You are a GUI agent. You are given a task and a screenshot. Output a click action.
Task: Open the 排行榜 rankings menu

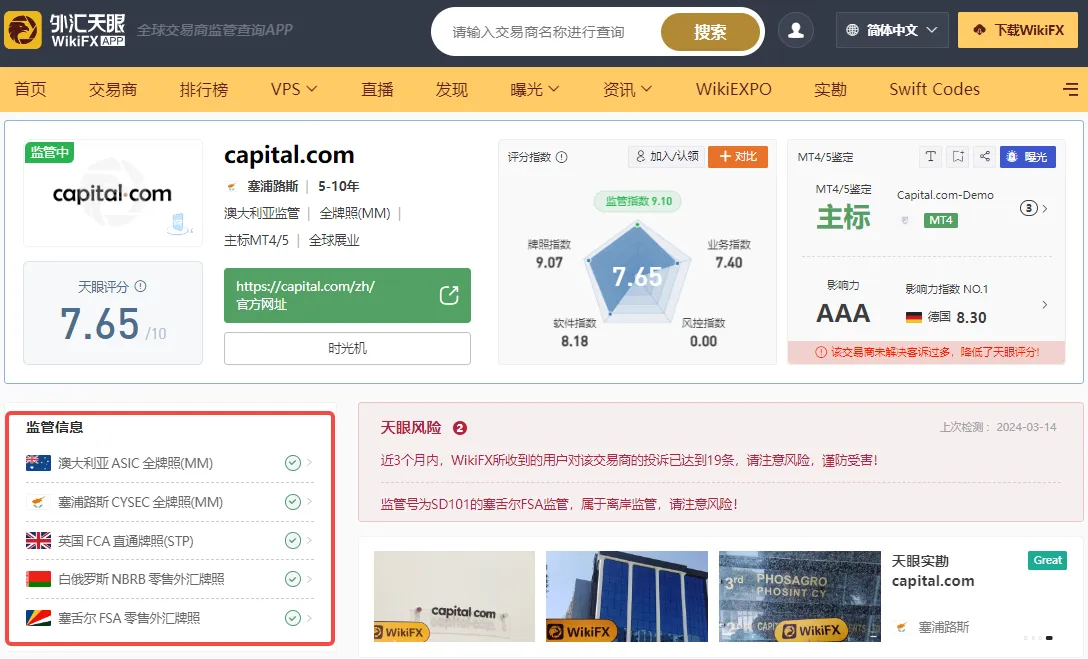203,89
